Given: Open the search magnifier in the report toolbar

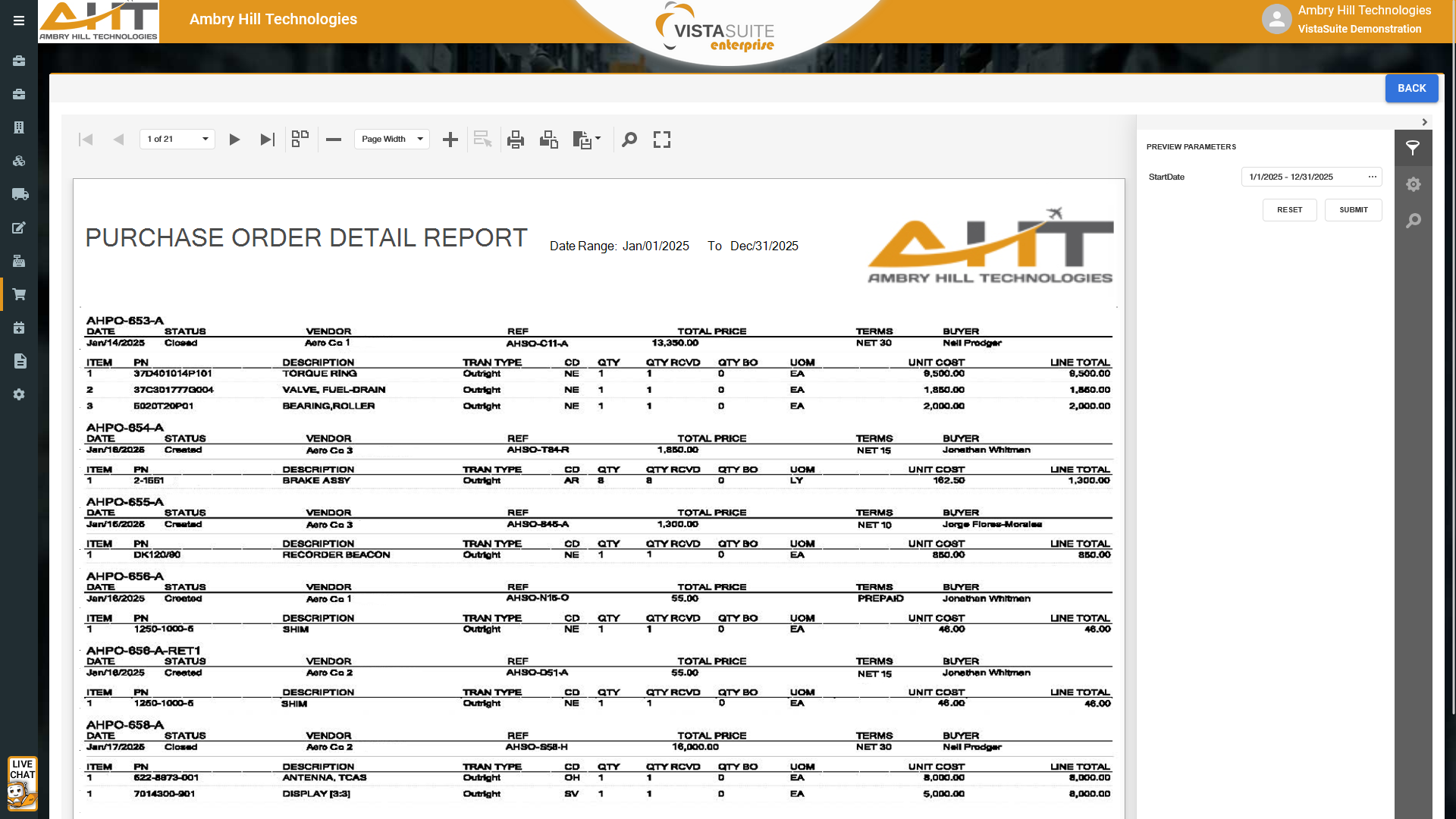Looking at the screenshot, I should (x=629, y=140).
